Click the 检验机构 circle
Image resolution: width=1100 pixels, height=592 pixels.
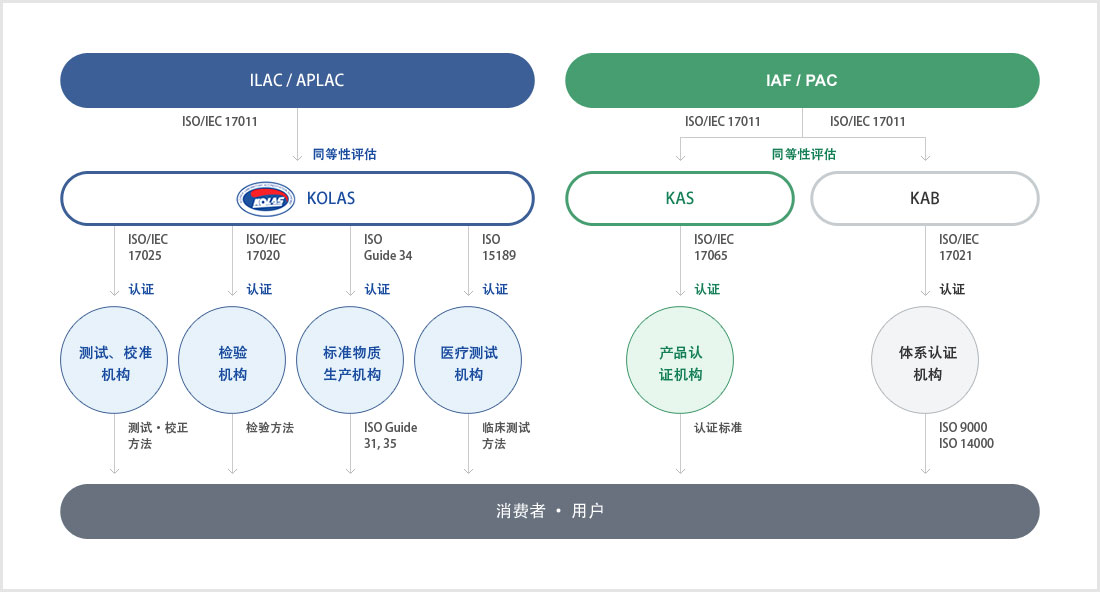(x=232, y=361)
